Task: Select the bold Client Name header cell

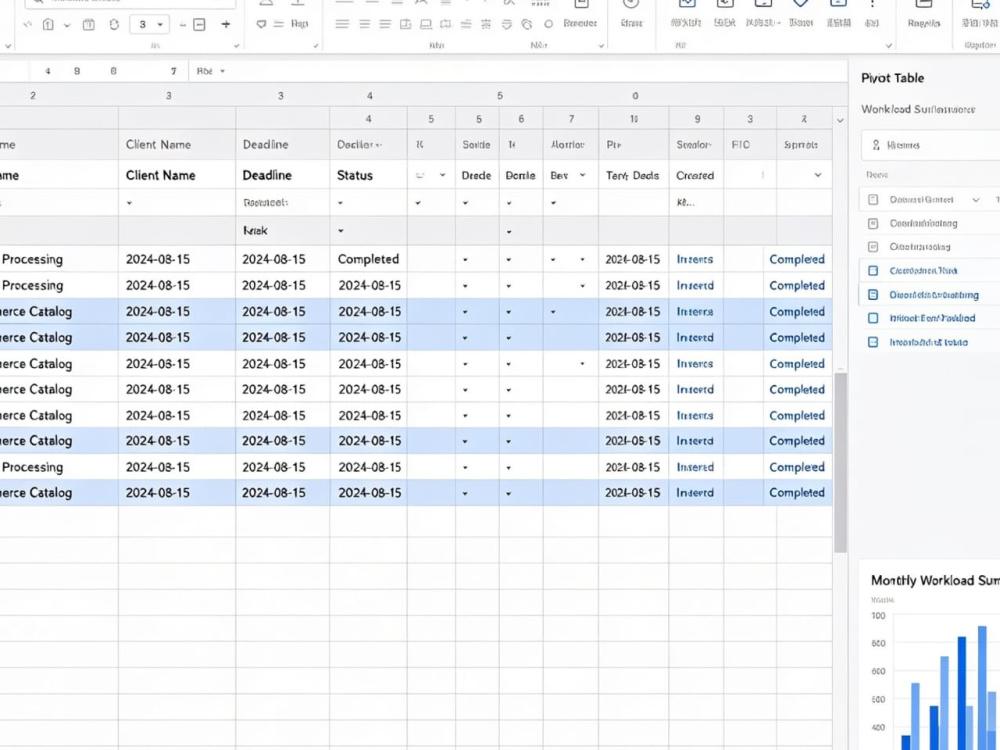Action: (x=177, y=175)
